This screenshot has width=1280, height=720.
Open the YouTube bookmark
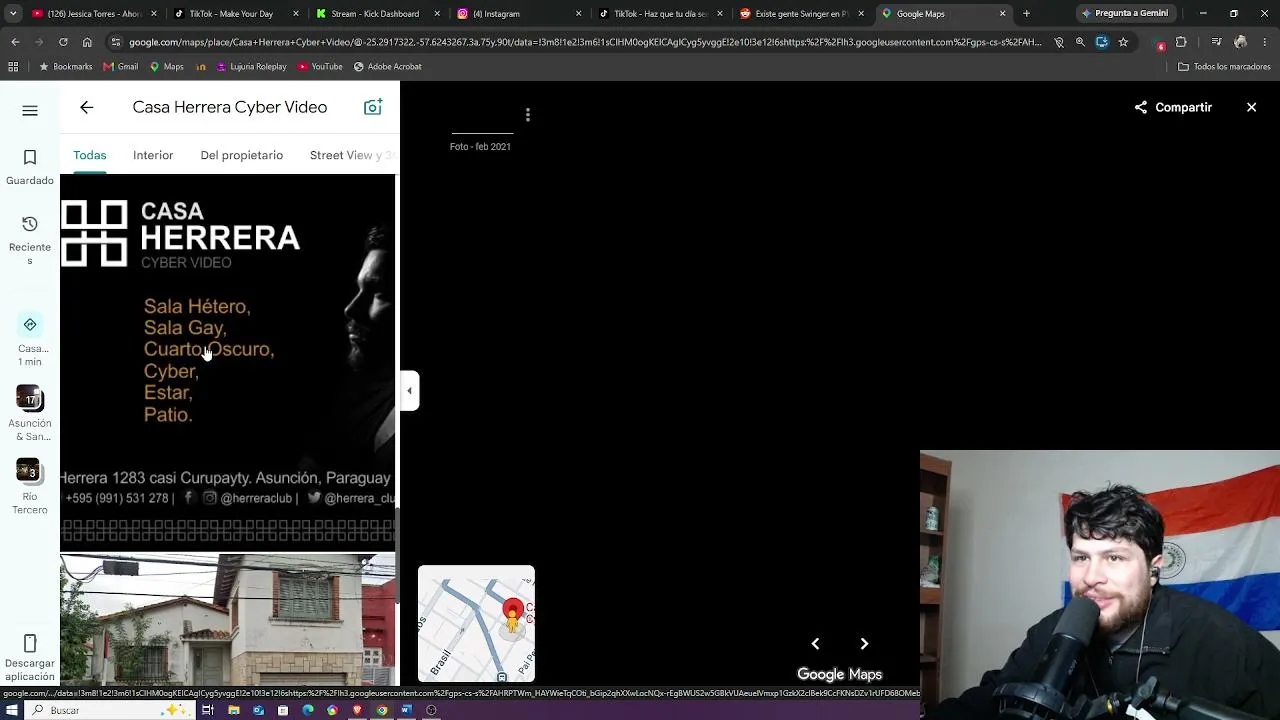319,67
